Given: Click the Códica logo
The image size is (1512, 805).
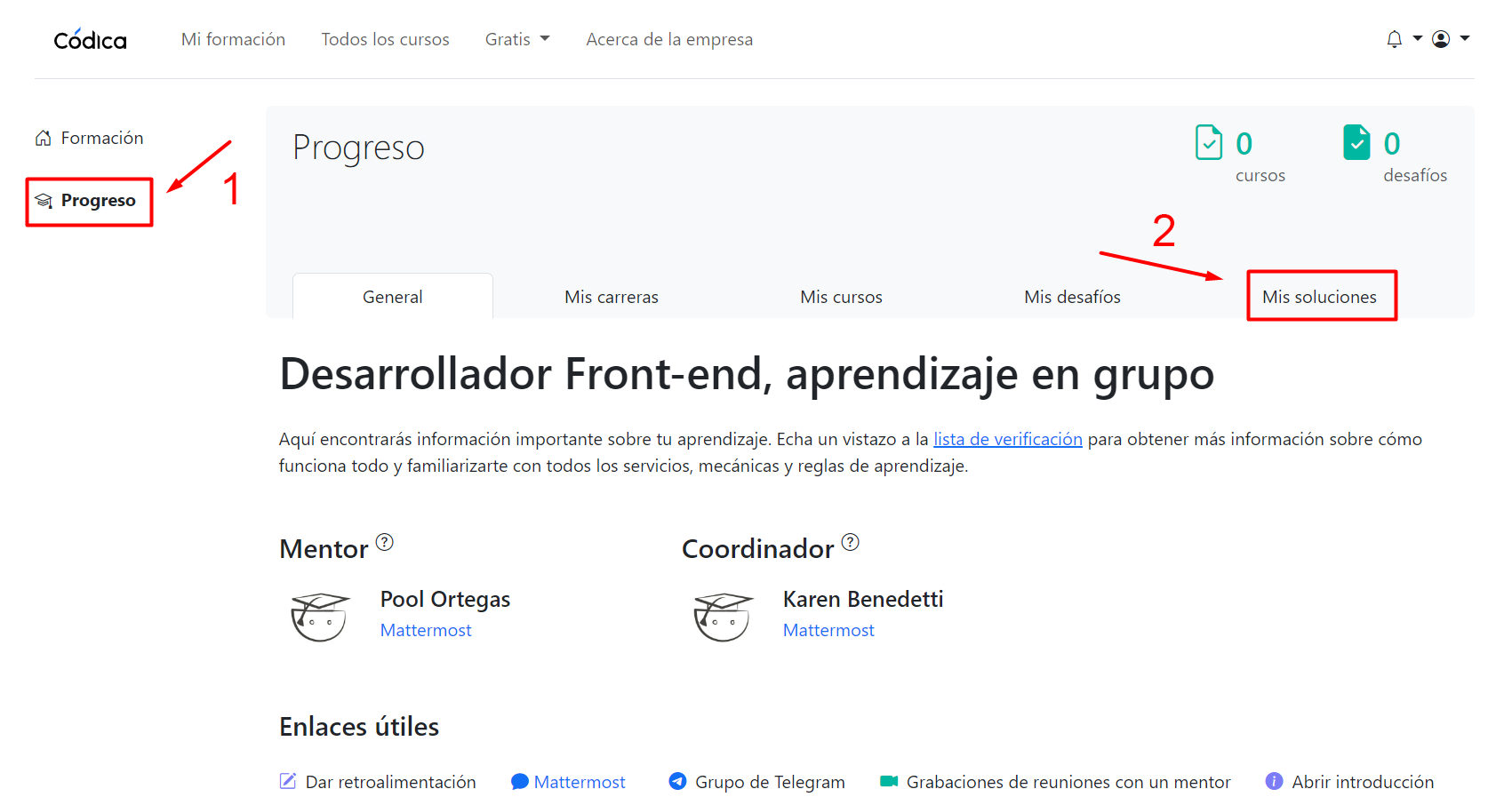Looking at the screenshot, I should point(90,40).
